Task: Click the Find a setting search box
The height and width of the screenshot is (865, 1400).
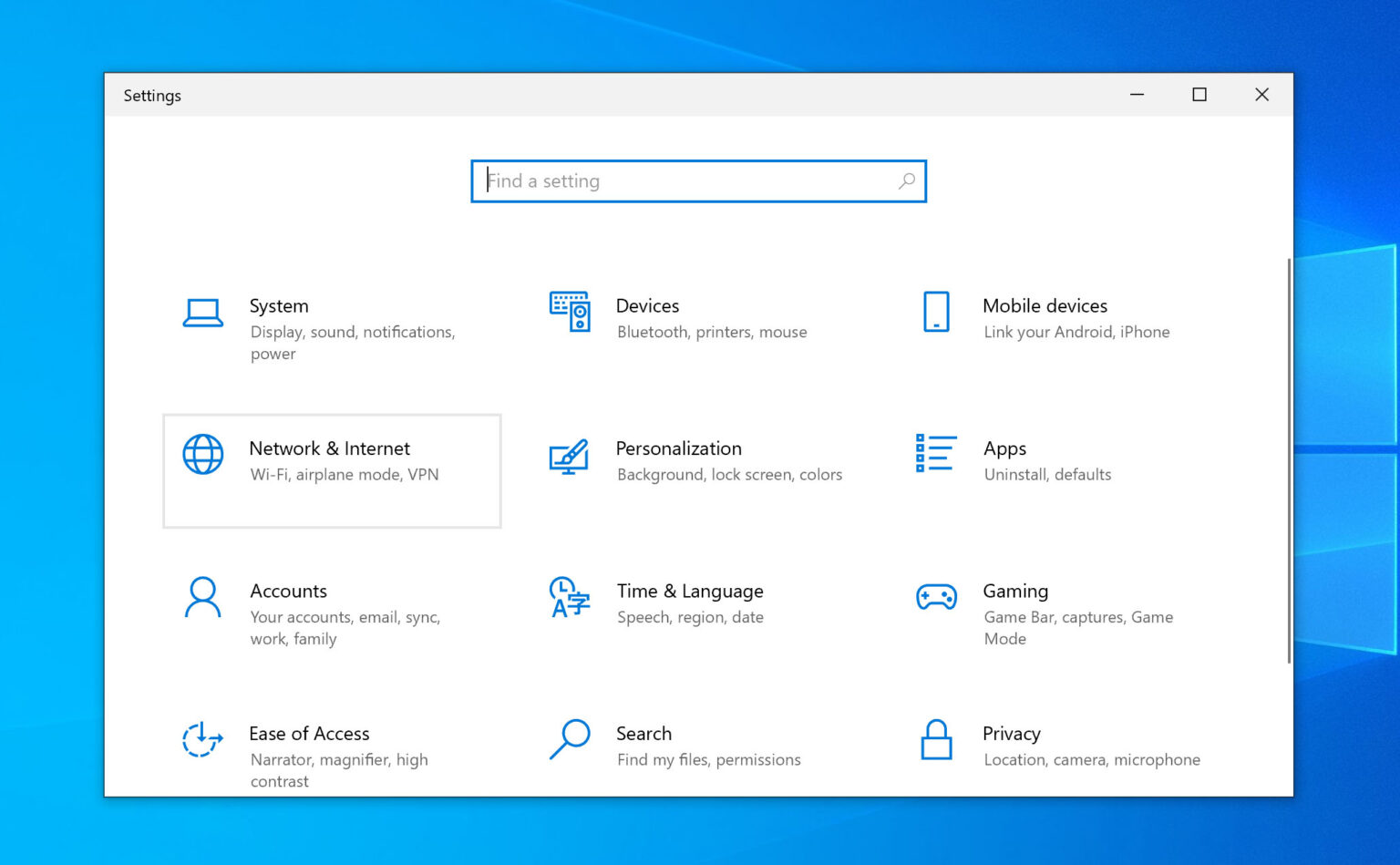Action: pos(684,181)
